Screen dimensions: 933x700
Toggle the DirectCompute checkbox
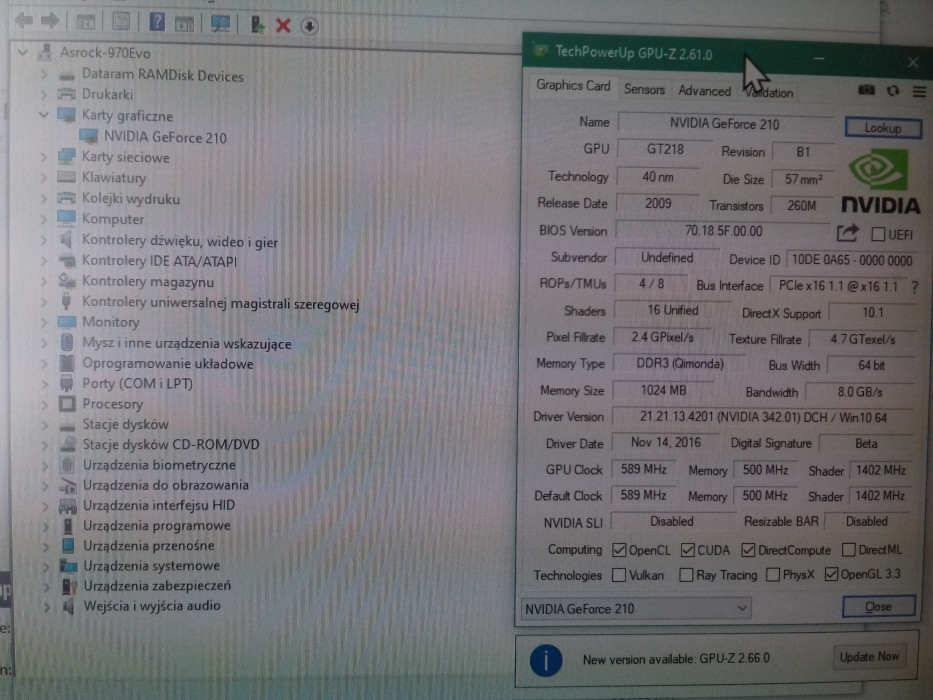point(748,550)
